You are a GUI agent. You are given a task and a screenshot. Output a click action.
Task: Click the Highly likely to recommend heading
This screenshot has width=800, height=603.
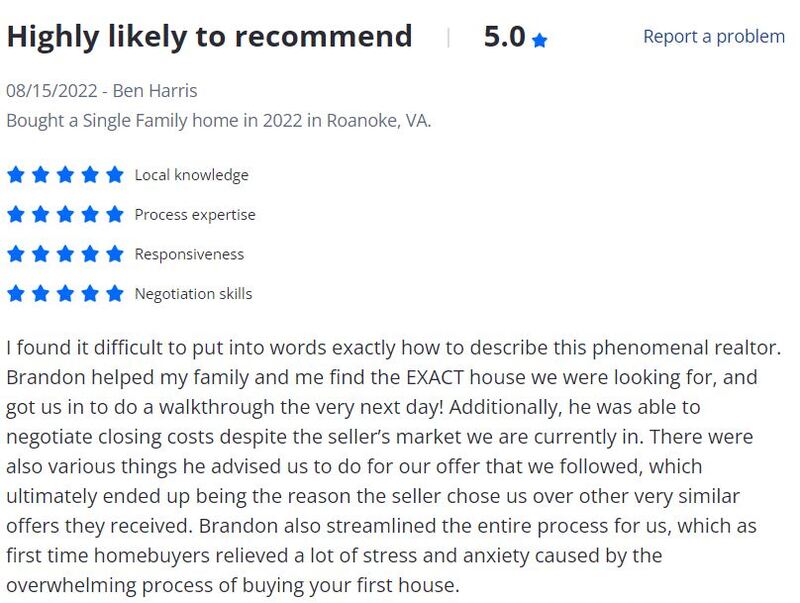click(x=209, y=37)
